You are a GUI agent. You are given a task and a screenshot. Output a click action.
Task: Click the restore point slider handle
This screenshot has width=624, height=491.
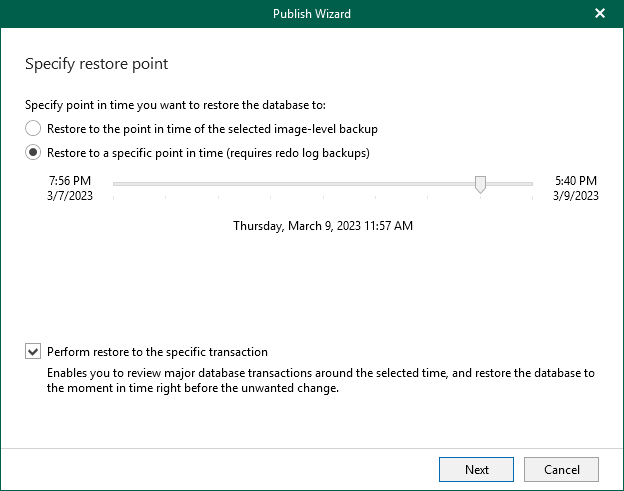tap(480, 184)
